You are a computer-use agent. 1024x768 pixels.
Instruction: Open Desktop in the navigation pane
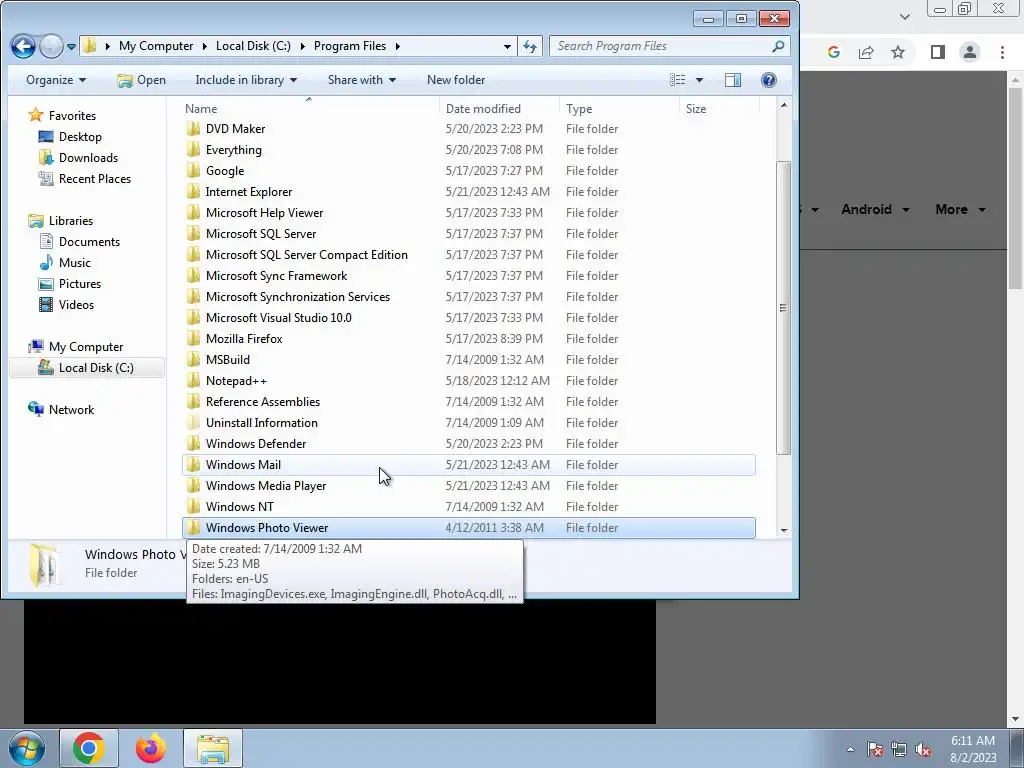click(80, 136)
